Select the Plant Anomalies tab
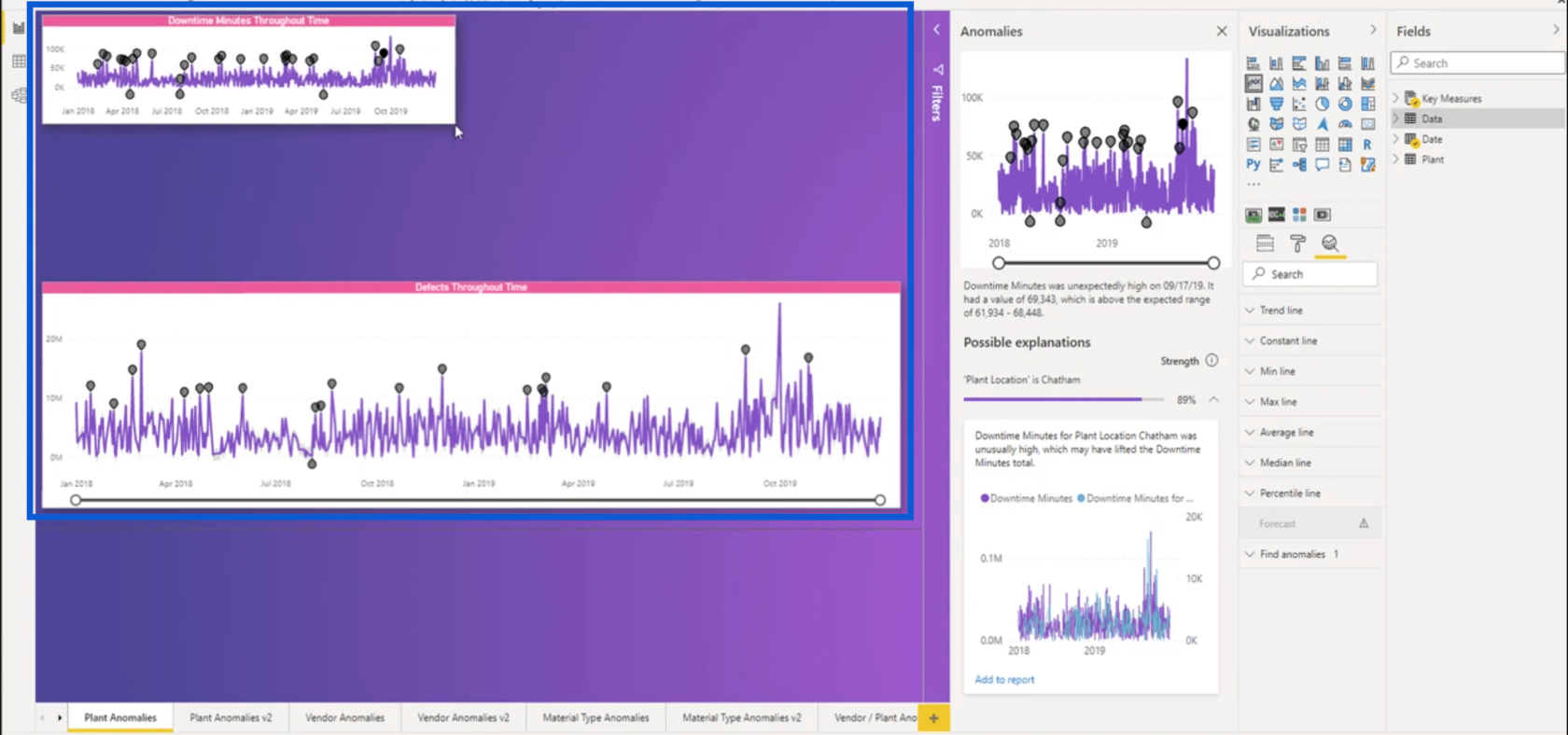The image size is (1568, 735). click(120, 717)
